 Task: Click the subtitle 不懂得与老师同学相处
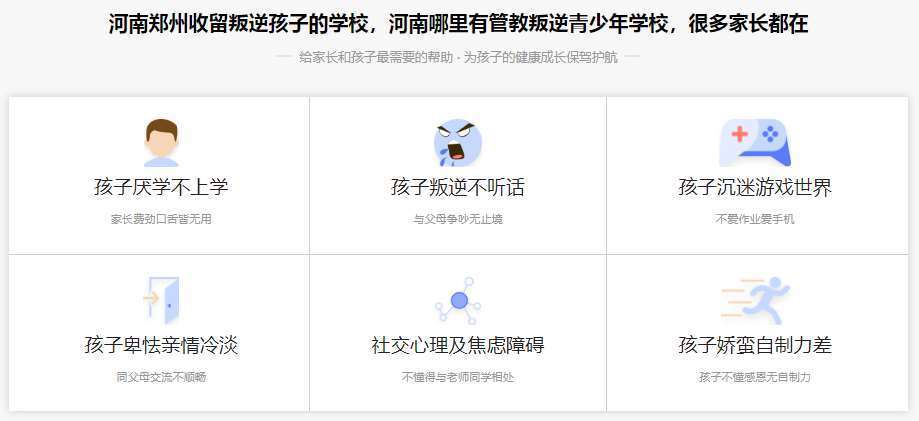pos(458,377)
